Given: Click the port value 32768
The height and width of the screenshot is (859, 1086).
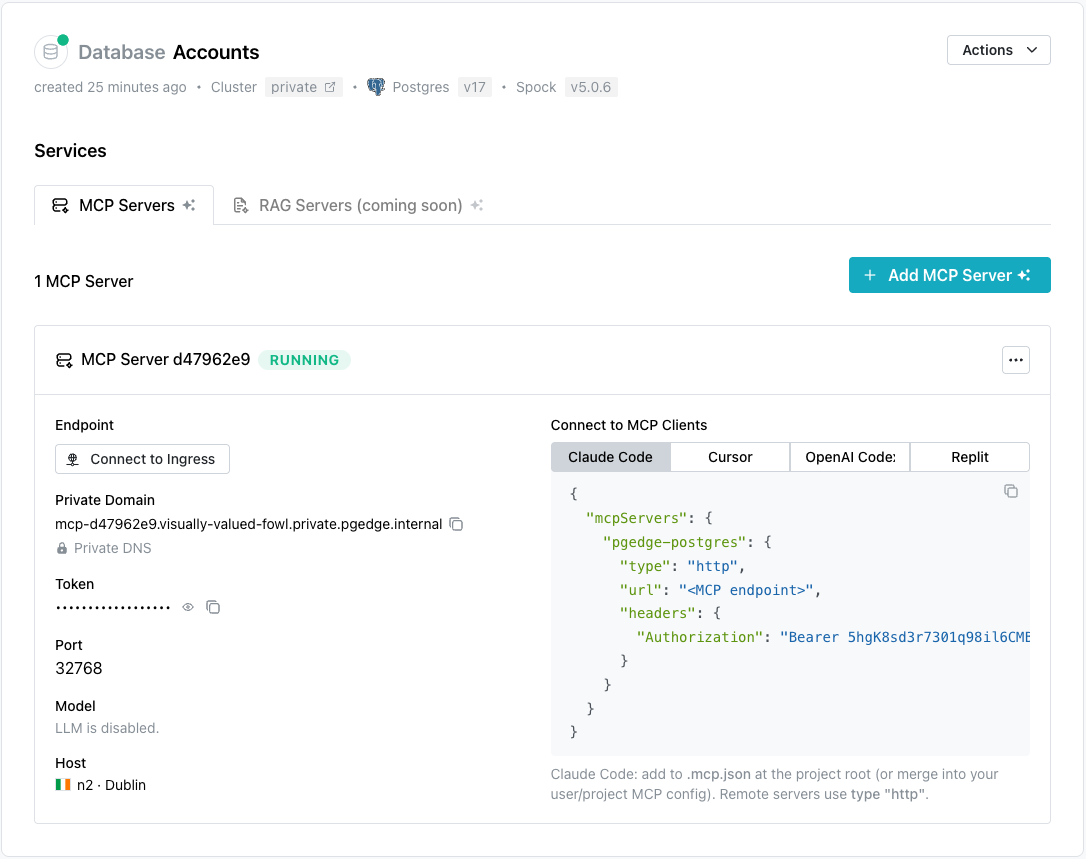Looking at the screenshot, I should pyautogui.click(x=79, y=668).
